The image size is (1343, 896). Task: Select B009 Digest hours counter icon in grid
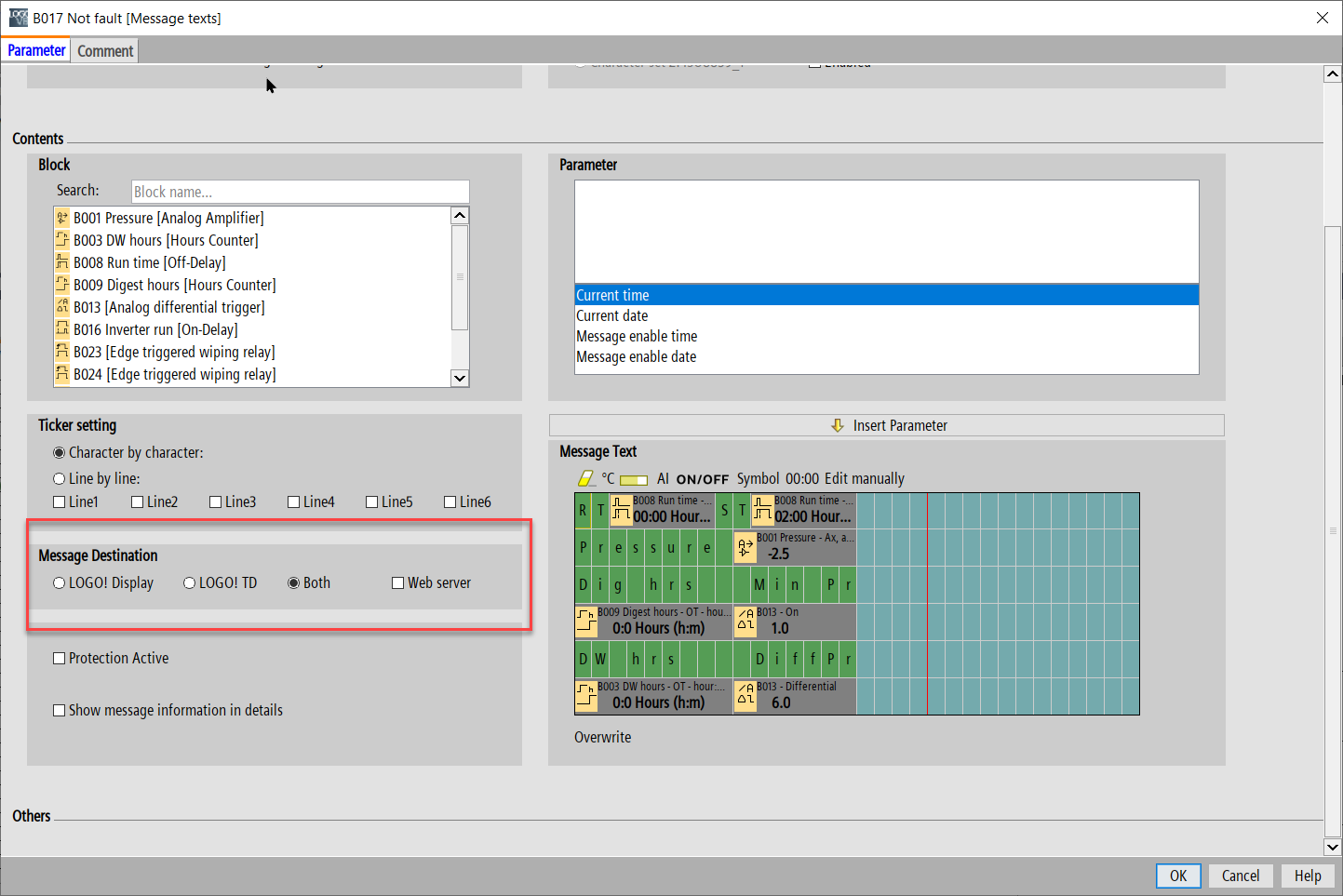pyautogui.click(x=586, y=621)
